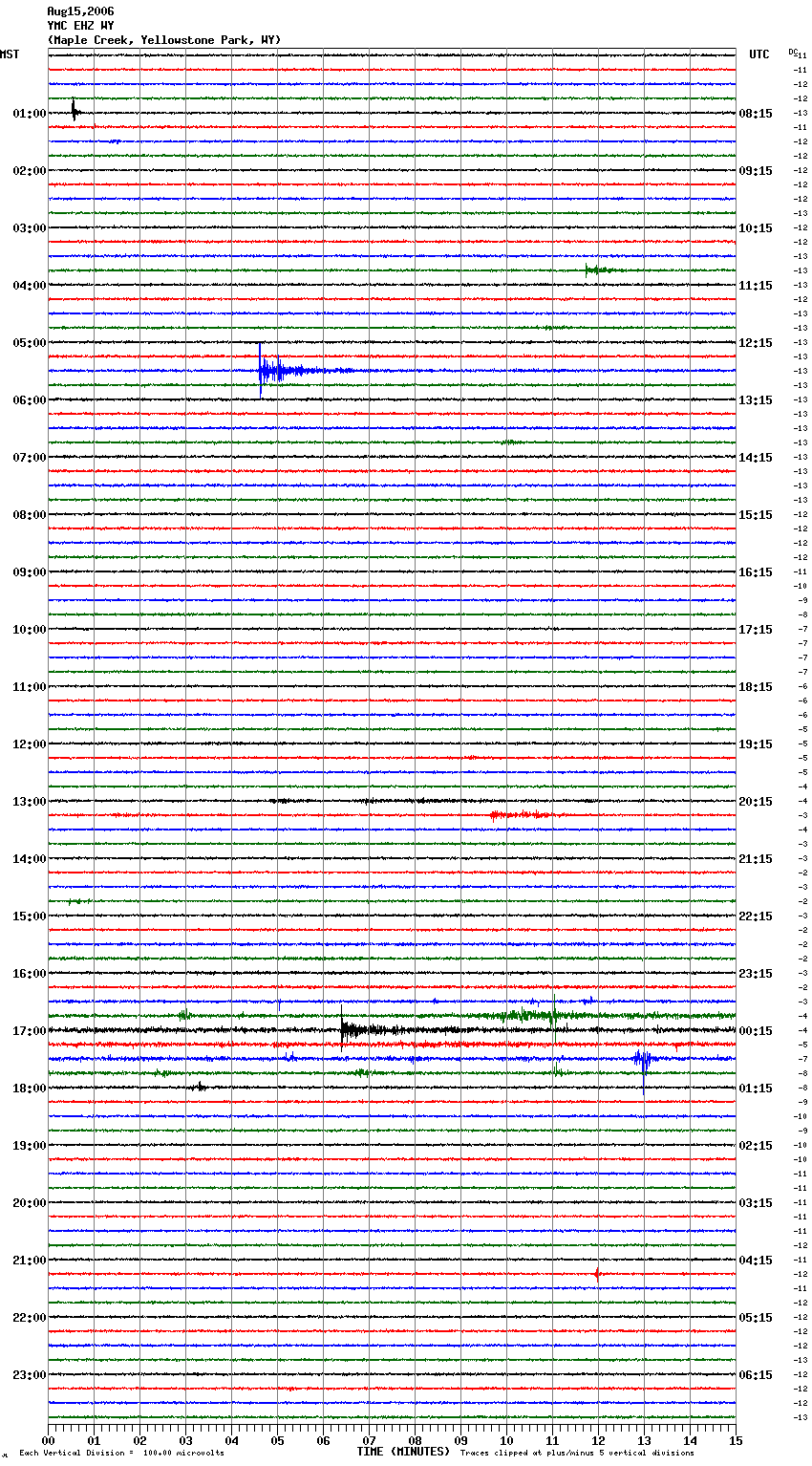Click the DC offset column header
Viewport: 812px width, 1466px height.
tap(793, 52)
